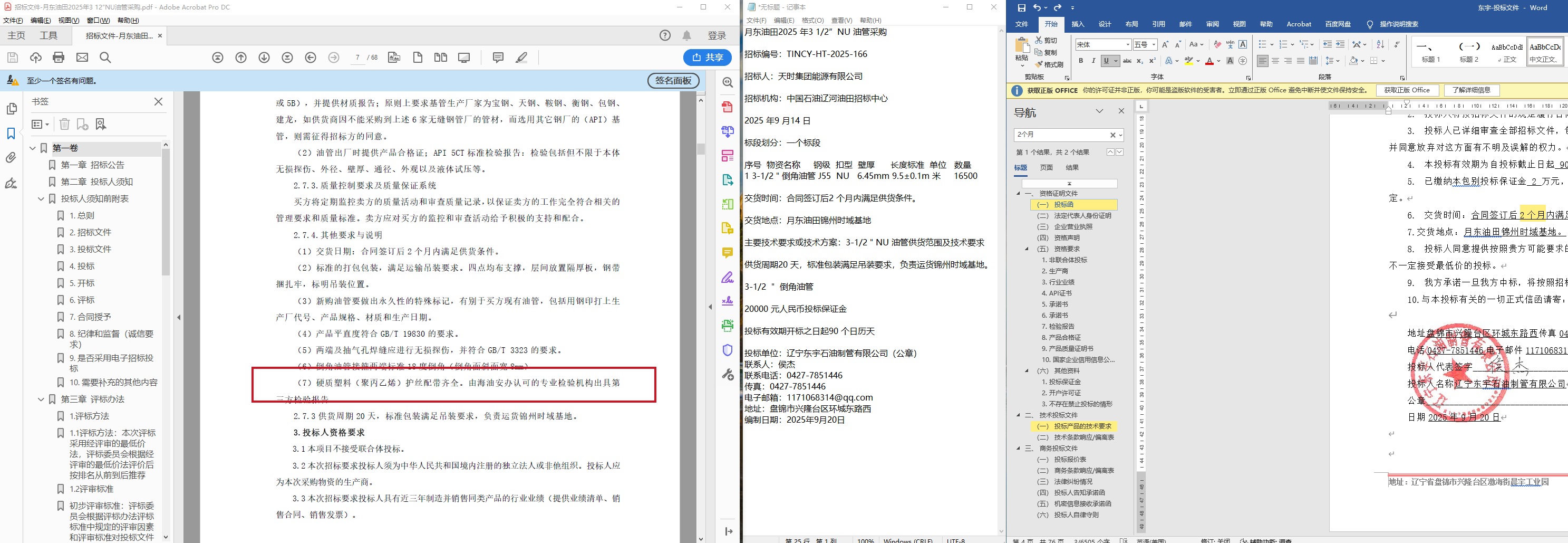Viewport: 1568px width, 543px height.
Task: Go to next page in Acrobat toolbar
Action: pyautogui.click(x=264, y=58)
